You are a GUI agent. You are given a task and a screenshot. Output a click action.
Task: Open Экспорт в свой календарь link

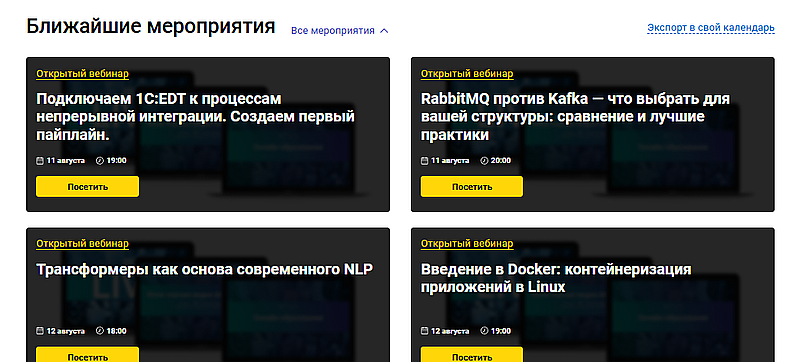point(711,28)
